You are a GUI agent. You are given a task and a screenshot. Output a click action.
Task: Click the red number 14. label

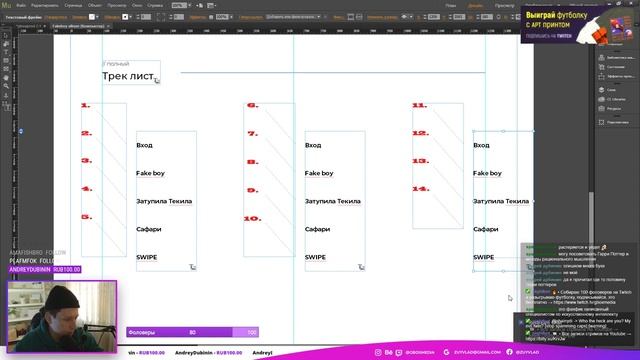(x=421, y=189)
